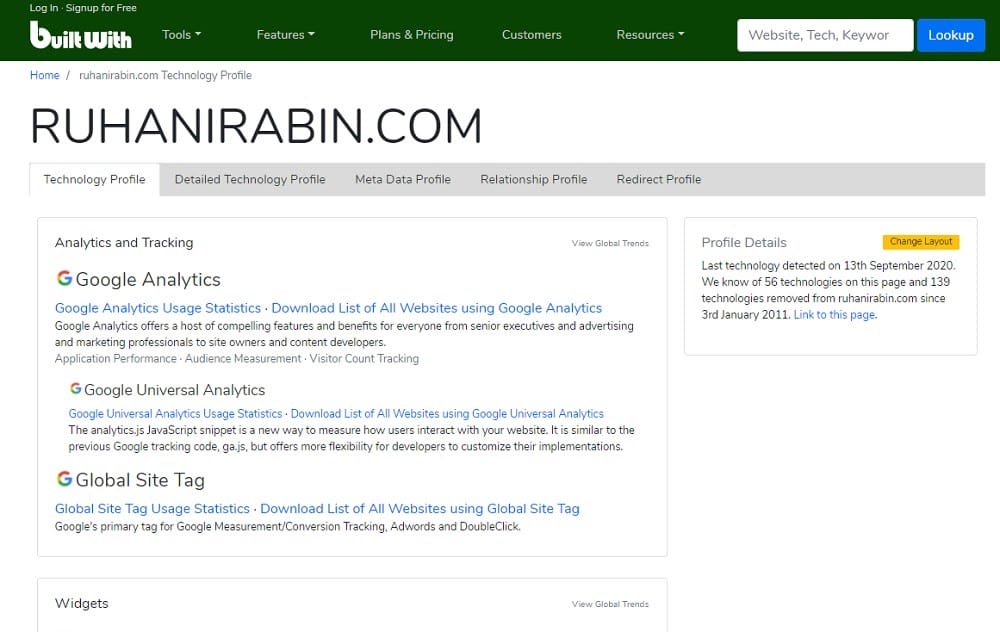Screen dimensions: 1000x632
Task: Click the Google icon beside Google Universal Analytics
Action: pos(77,389)
